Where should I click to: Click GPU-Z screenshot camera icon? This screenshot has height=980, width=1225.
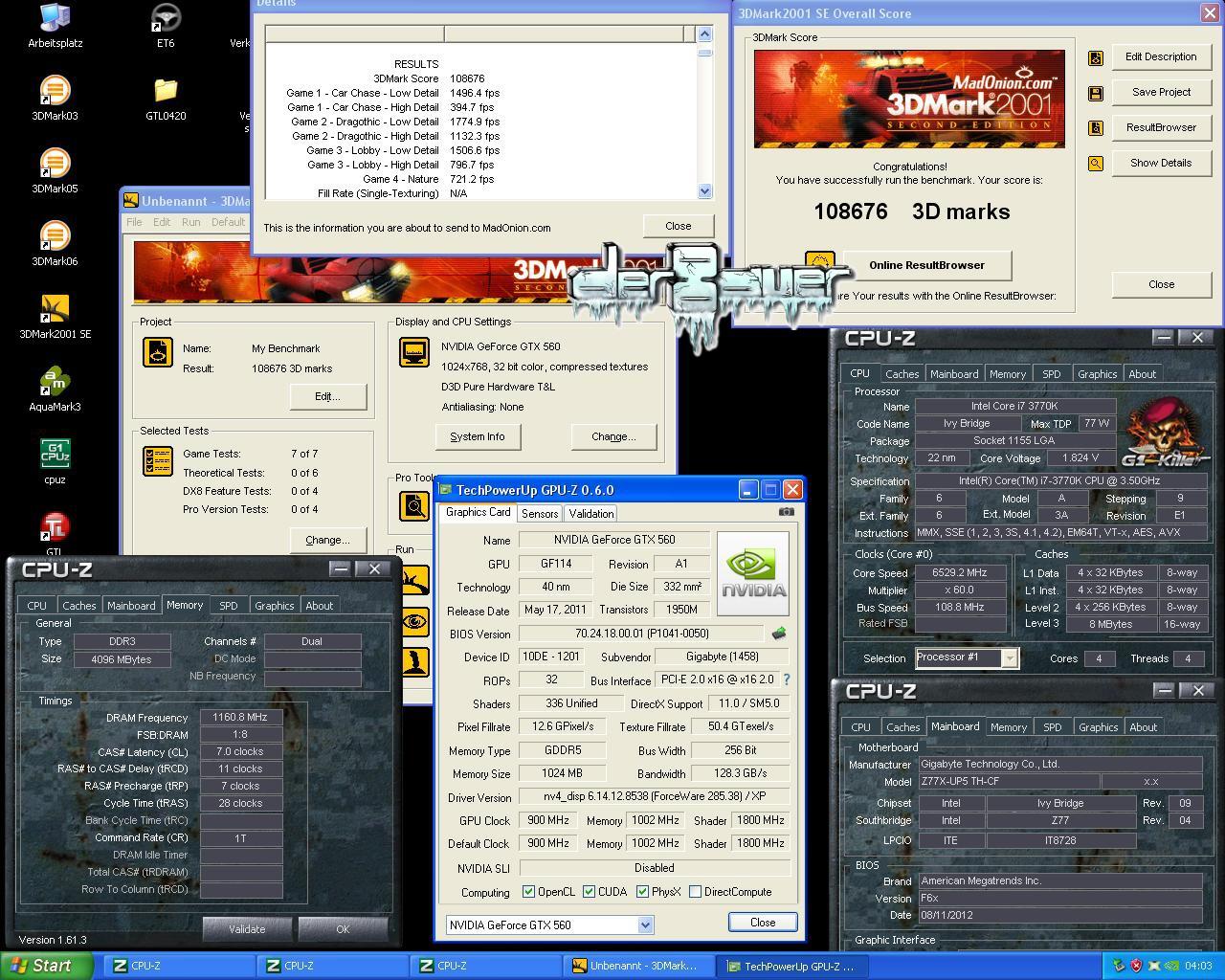coord(786,512)
